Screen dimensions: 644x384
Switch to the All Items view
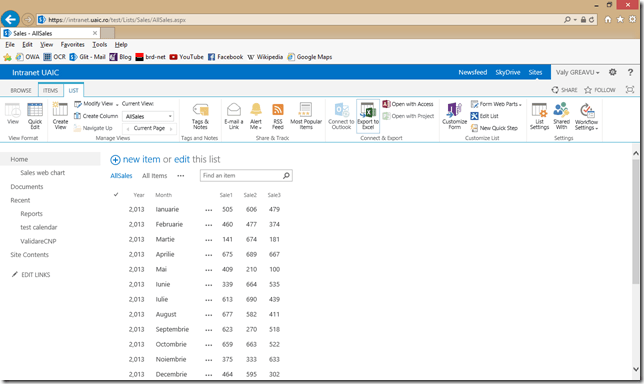tap(154, 176)
